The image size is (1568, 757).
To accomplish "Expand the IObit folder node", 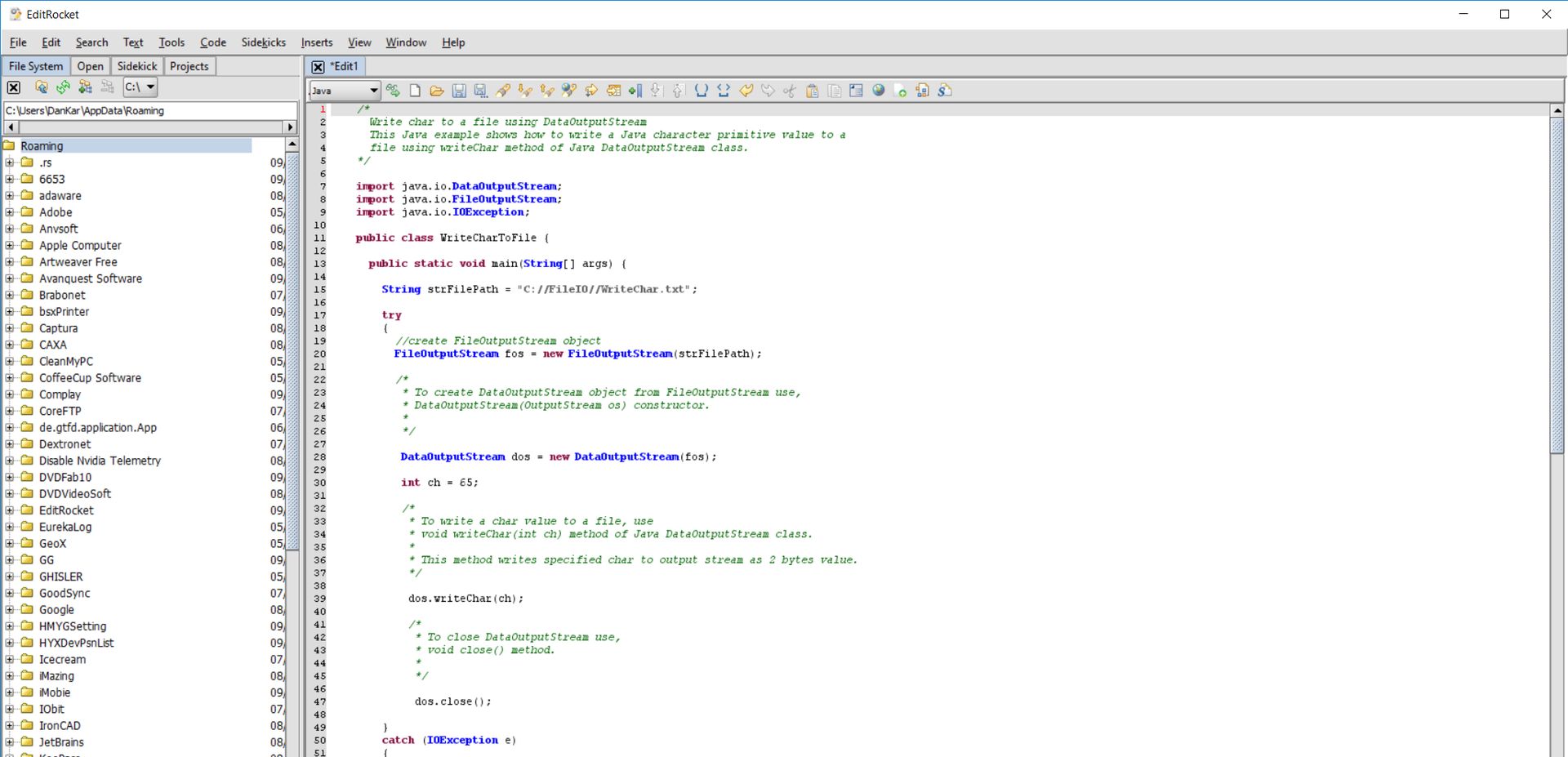I will [10, 709].
